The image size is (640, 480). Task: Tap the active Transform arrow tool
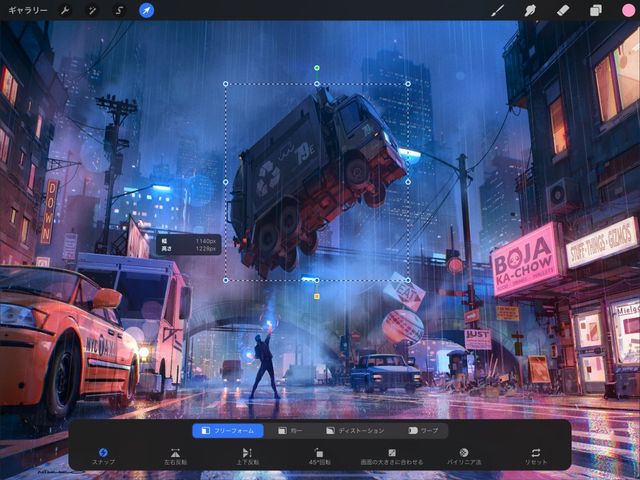[147, 10]
